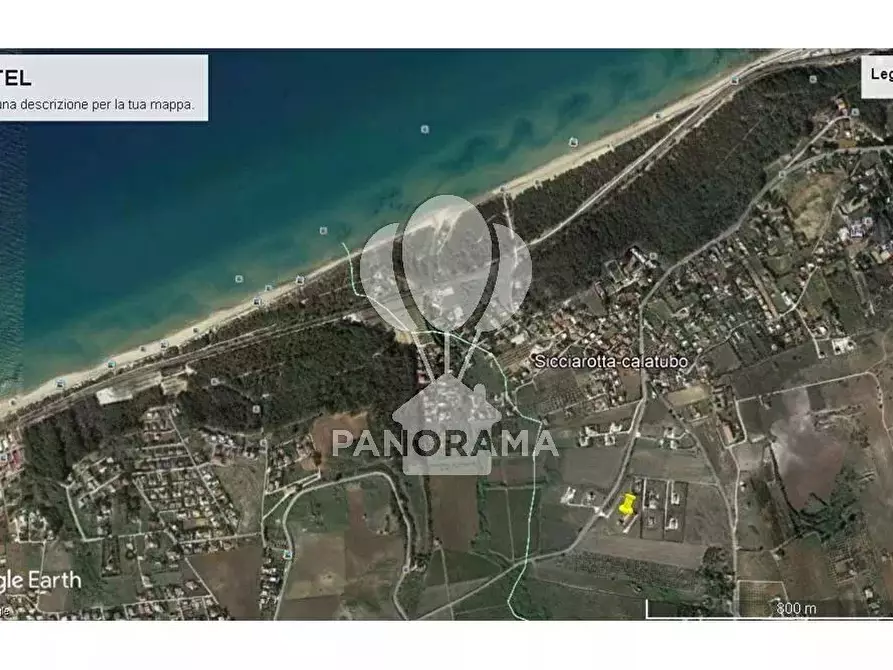Open photo icon on railway beside Leg button

(x=735, y=80)
